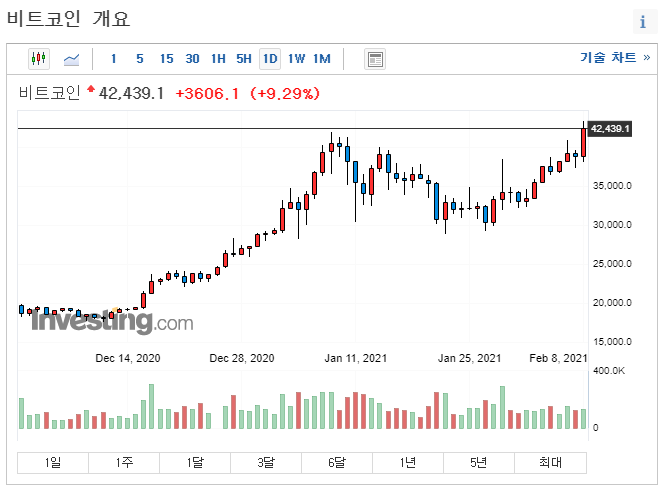Click the Dec 28, 2020 date label
Image resolution: width=665 pixels, height=503 pixels.
(242, 358)
